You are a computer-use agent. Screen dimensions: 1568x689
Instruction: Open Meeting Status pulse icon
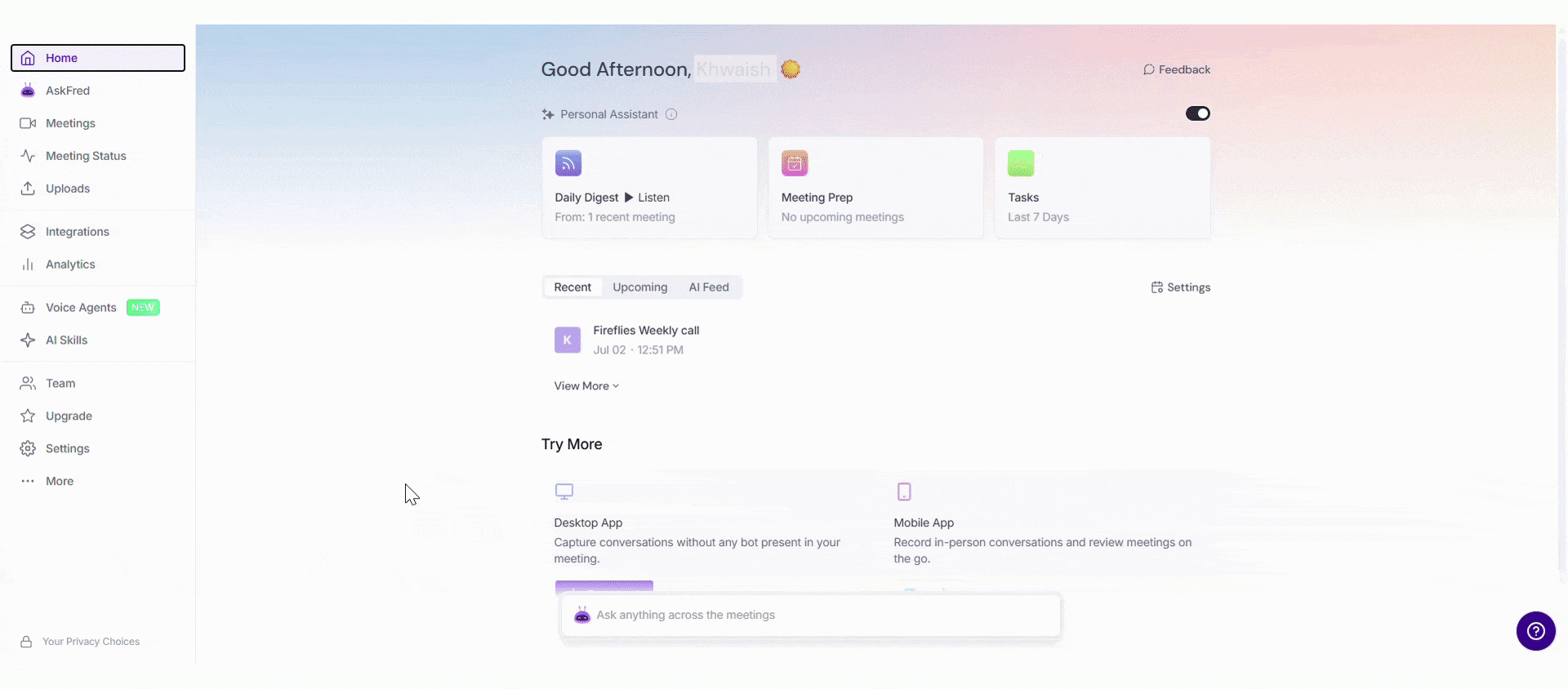click(x=28, y=156)
